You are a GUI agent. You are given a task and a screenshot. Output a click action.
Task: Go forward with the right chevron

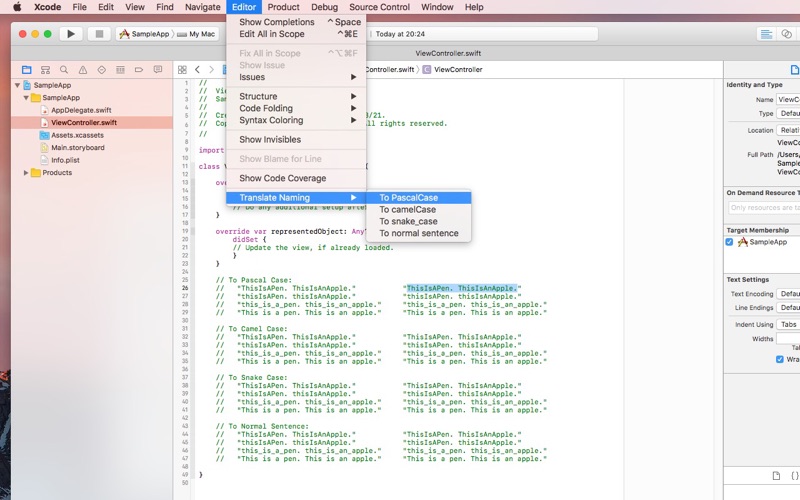tap(211, 70)
